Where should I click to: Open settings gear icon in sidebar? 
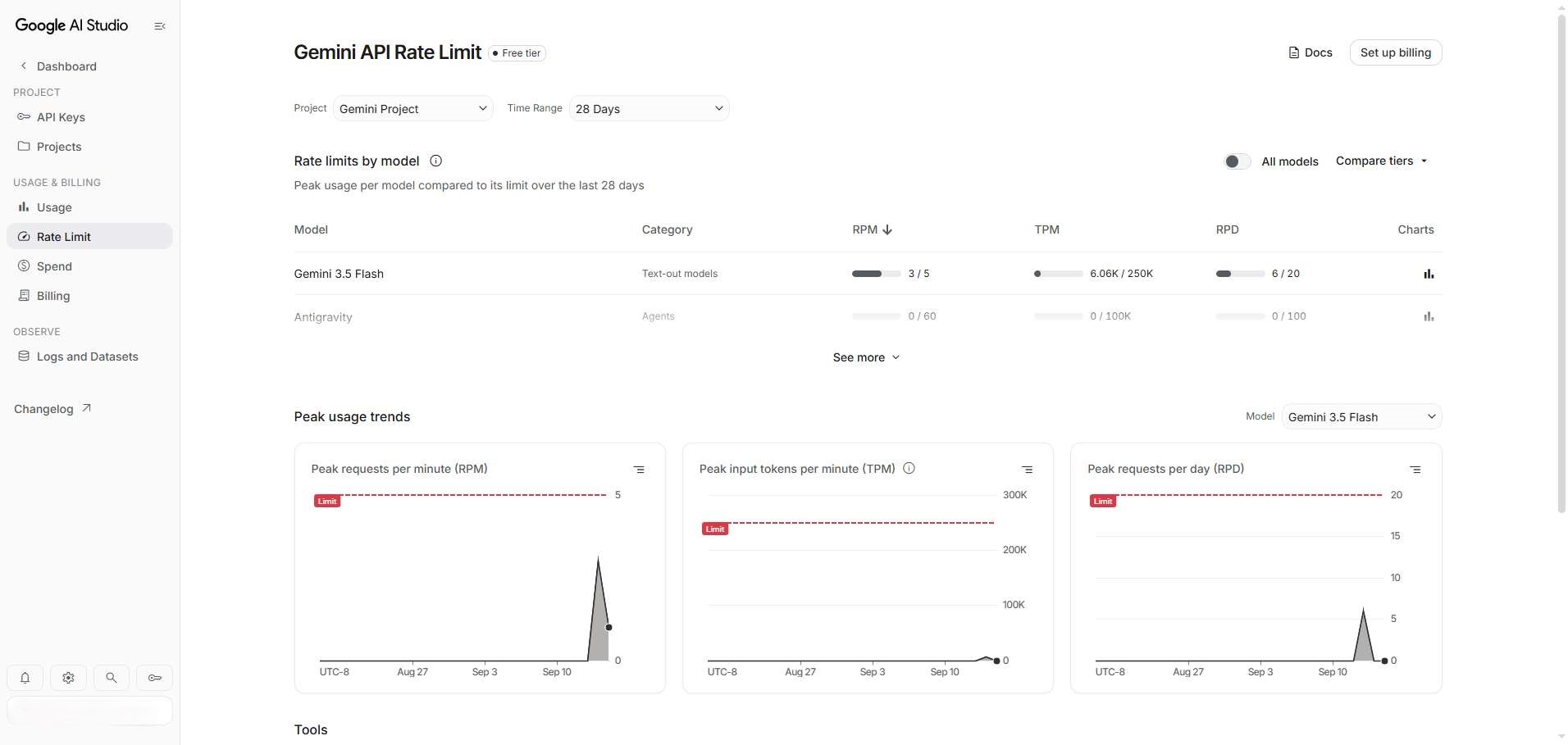(68, 678)
